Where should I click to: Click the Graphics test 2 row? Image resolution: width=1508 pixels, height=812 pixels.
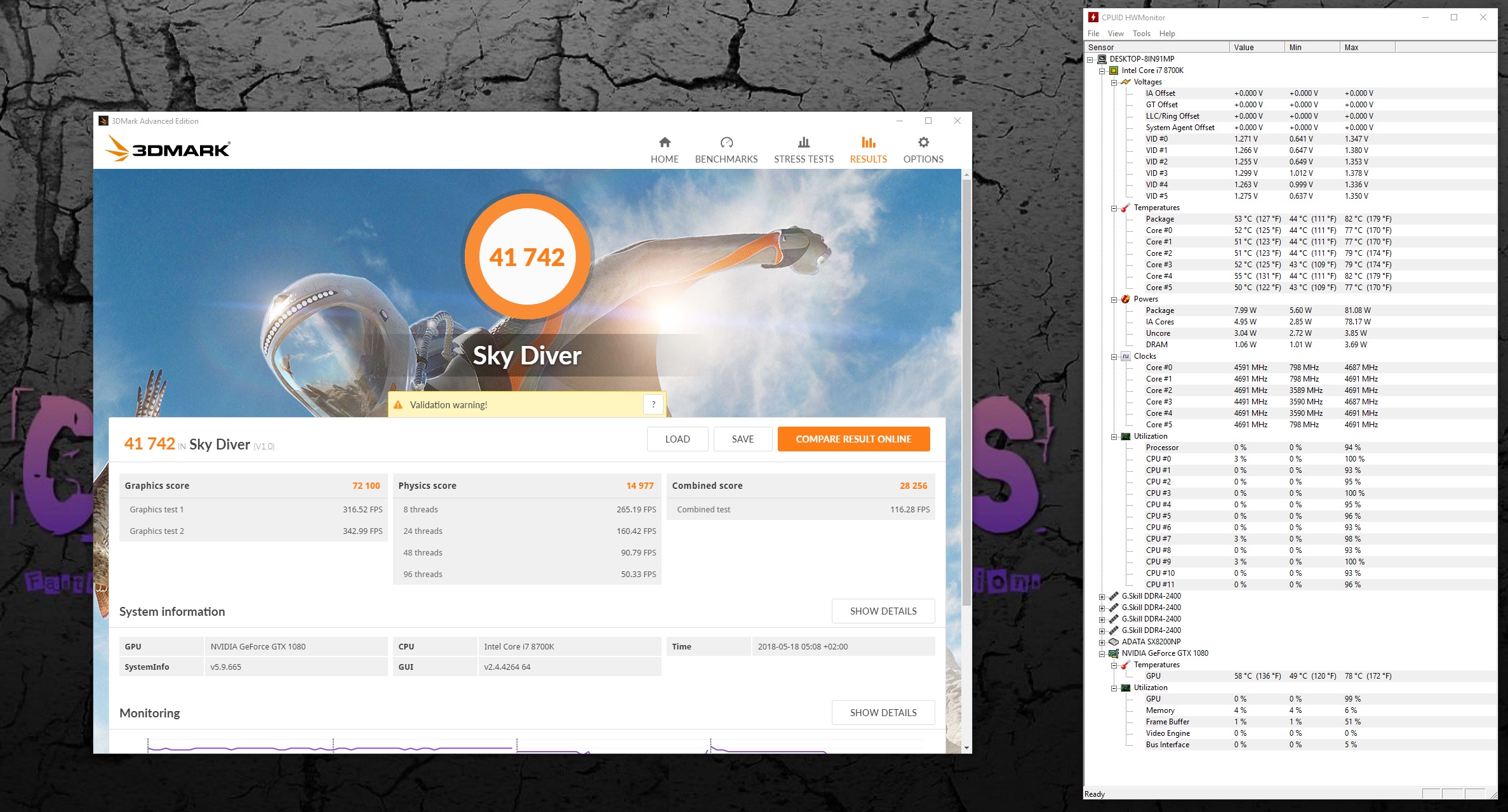(x=253, y=531)
